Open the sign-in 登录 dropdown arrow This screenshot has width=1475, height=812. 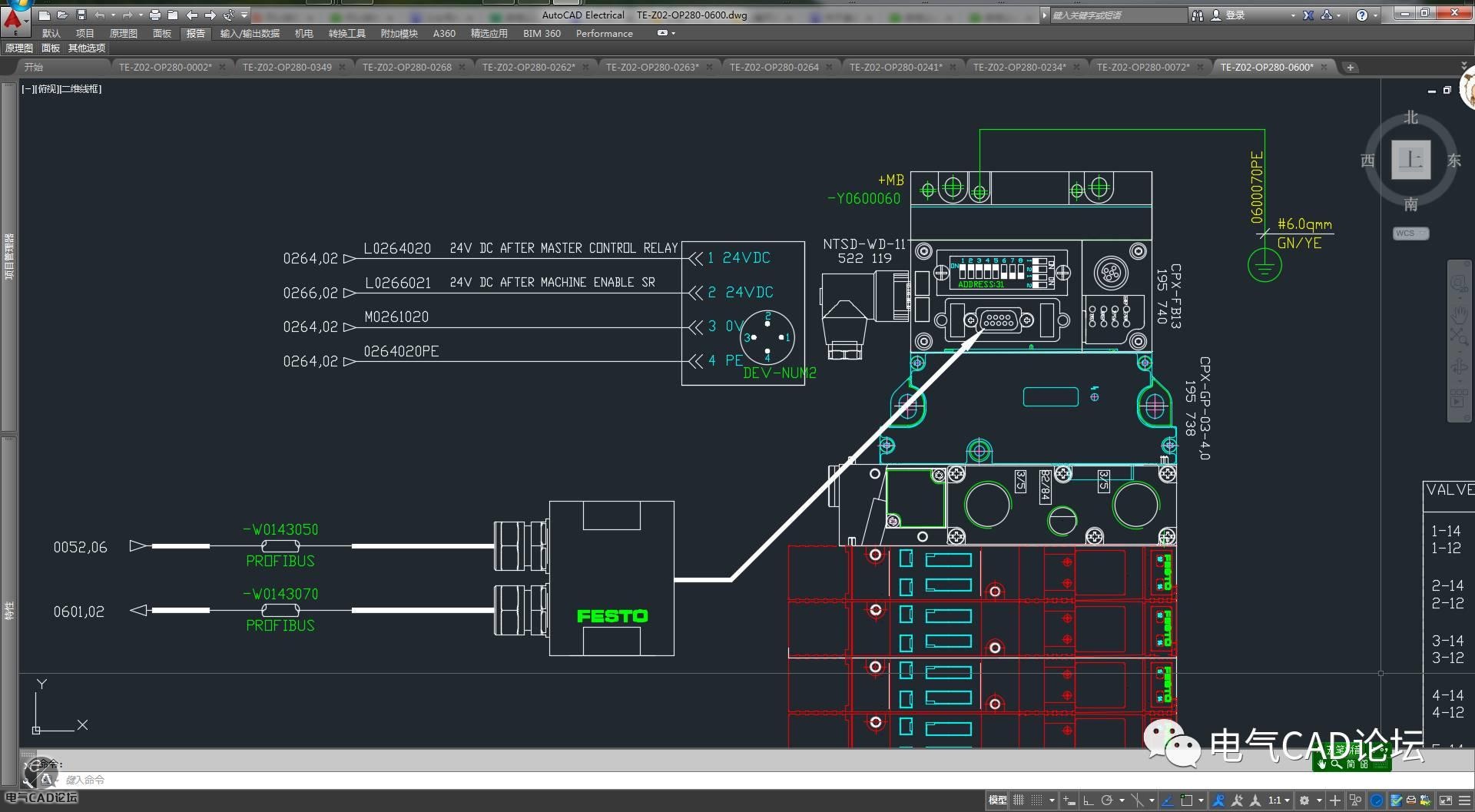point(1293,15)
